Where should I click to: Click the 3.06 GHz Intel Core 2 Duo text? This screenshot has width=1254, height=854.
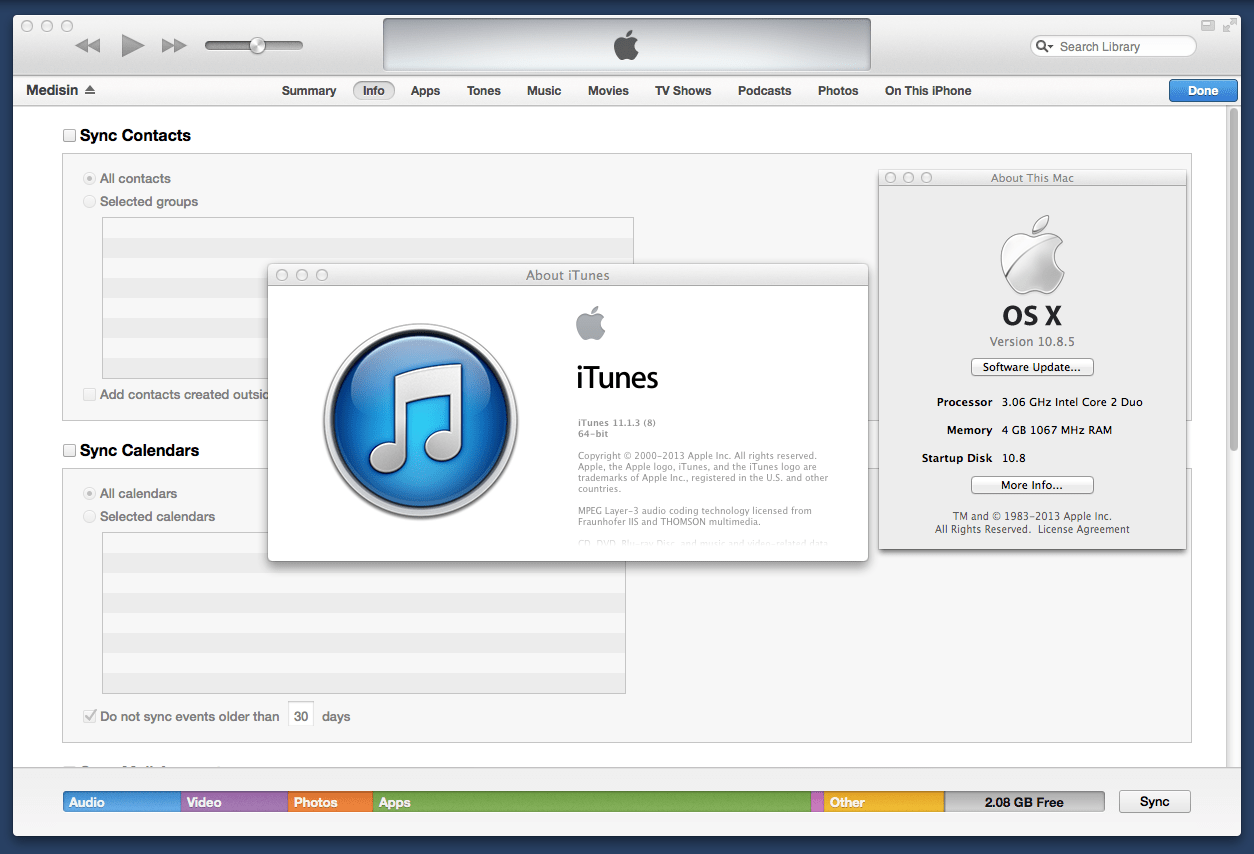pos(1072,402)
